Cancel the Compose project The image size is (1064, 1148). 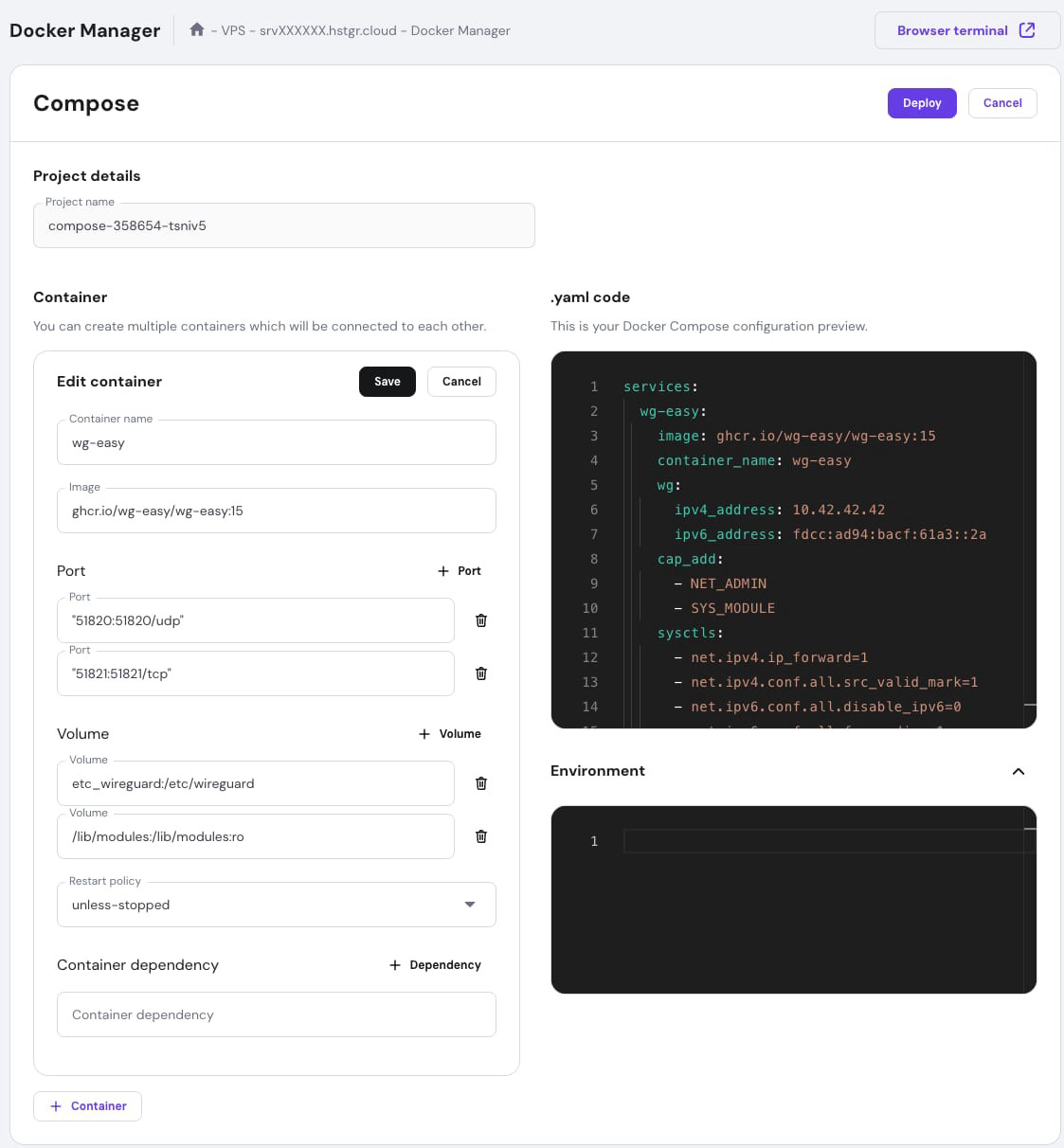coord(1002,103)
